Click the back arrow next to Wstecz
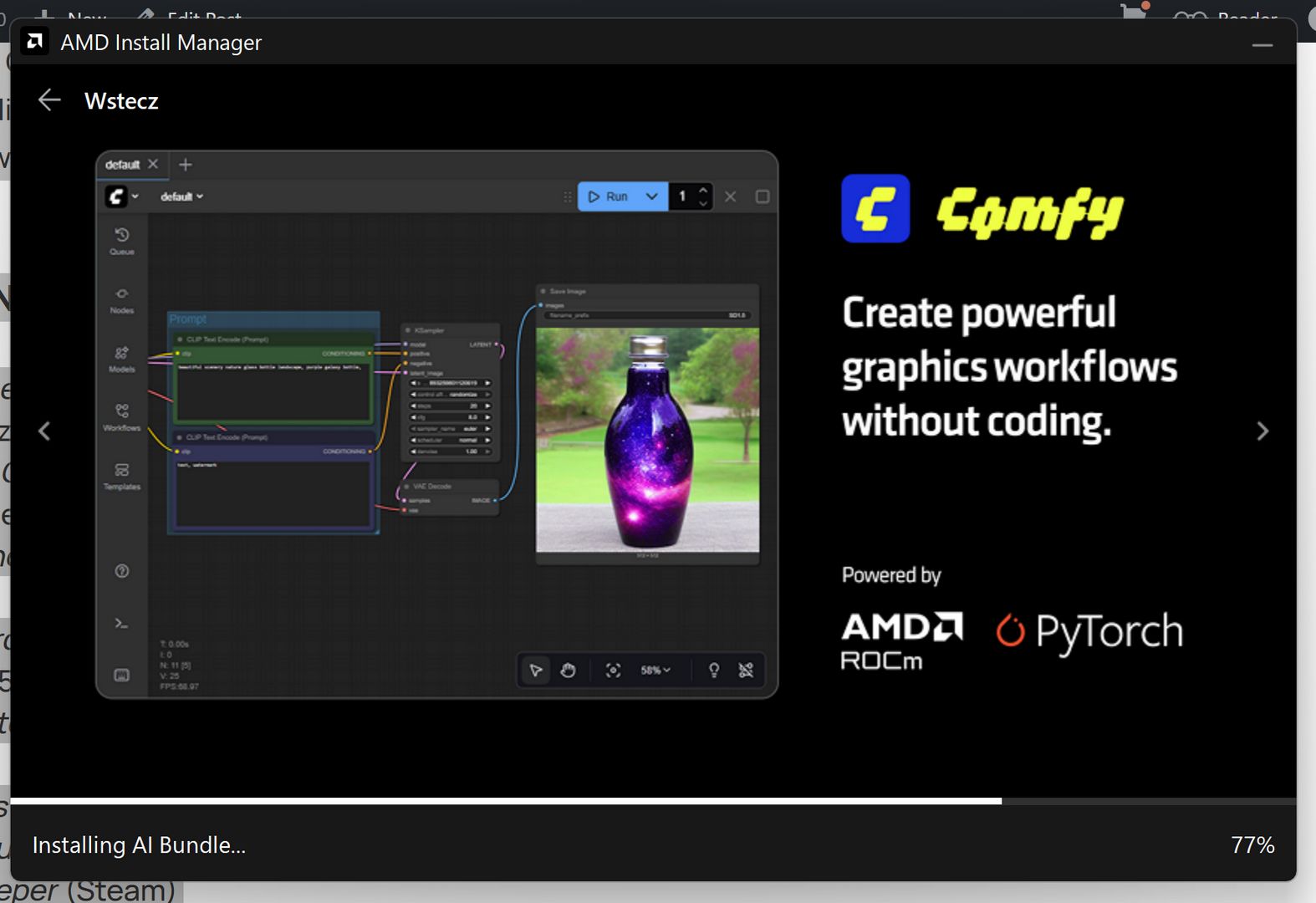The width and height of the screenshot is (1316, 903). tap(49, 100)
